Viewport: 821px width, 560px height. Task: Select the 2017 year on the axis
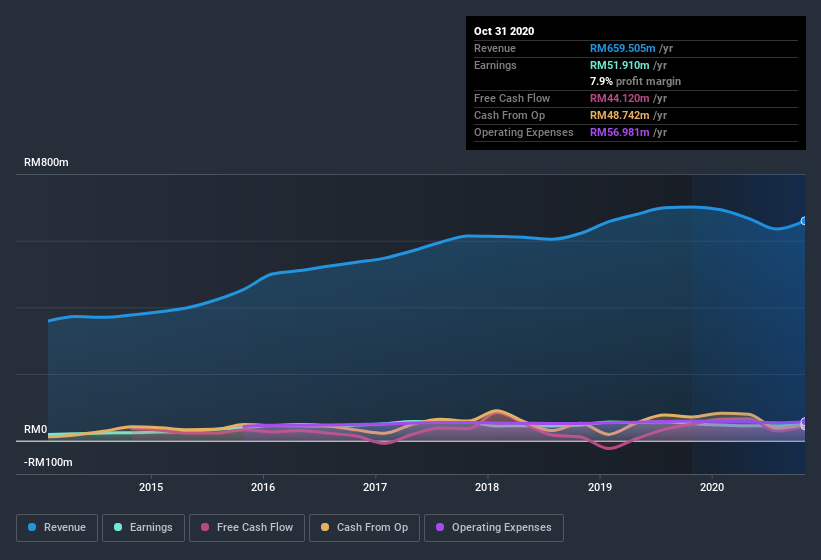click(x=375, y=488)
